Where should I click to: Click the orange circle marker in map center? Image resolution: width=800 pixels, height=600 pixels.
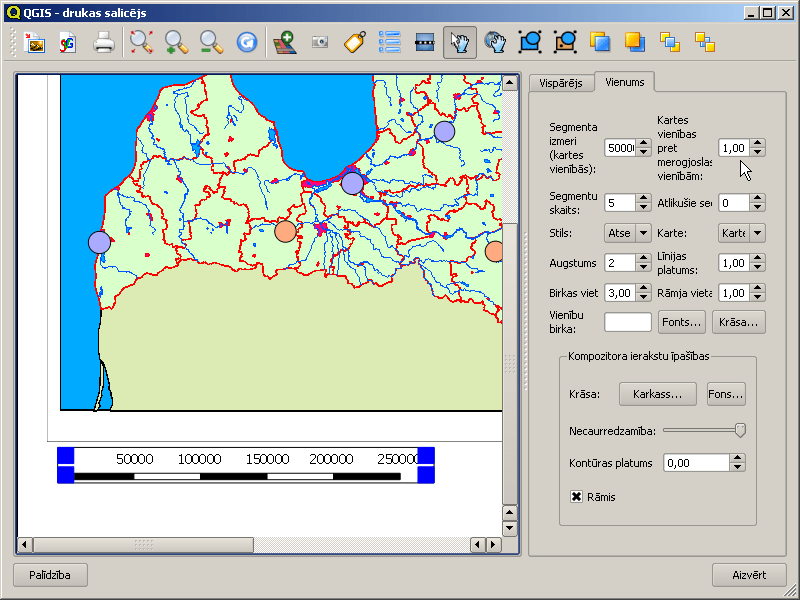click(285, 232)
